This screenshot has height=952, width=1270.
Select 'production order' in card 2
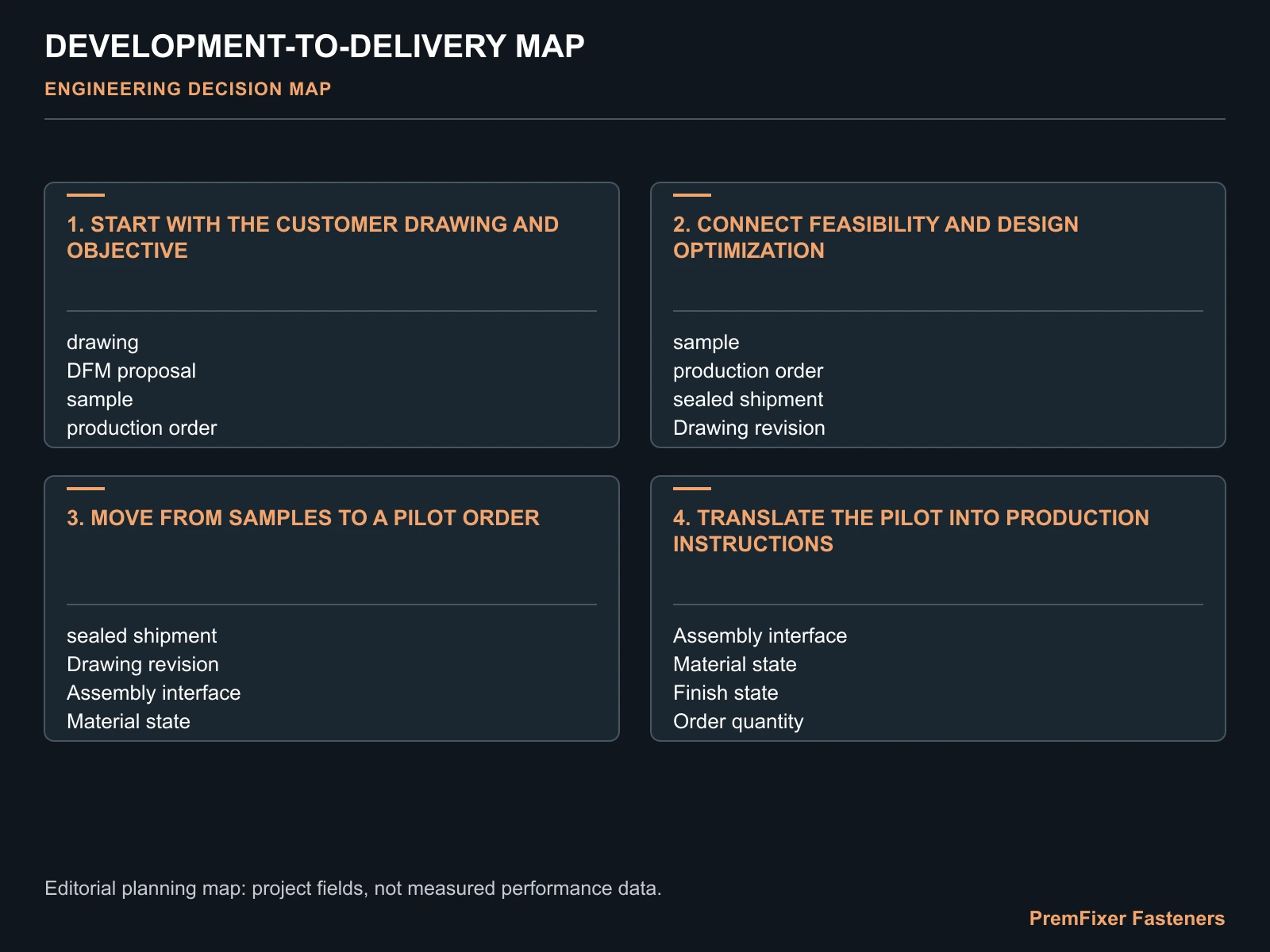click(x=748, y=371)
